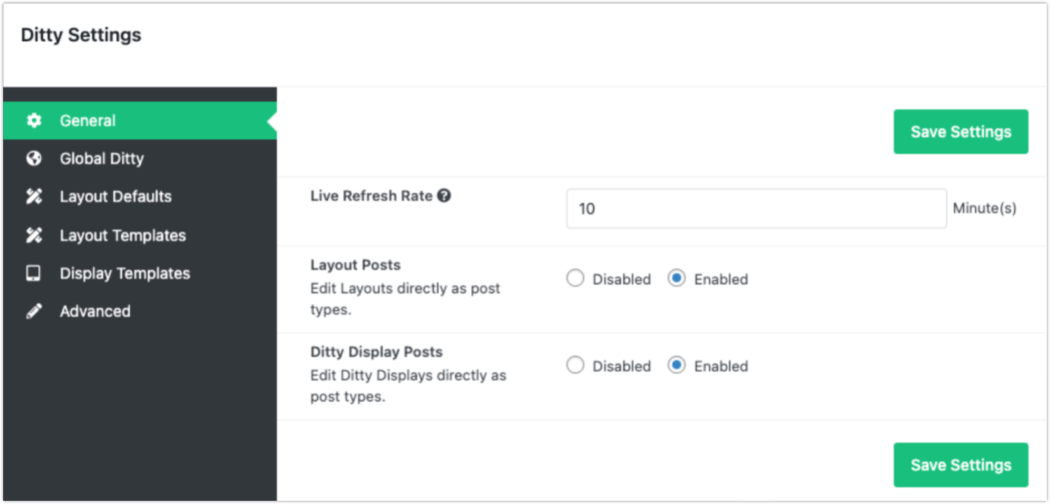Switch to Layout Templates tab
Image resolution: width=1050 pixels, height=504 pixels.
pos(140,236)
